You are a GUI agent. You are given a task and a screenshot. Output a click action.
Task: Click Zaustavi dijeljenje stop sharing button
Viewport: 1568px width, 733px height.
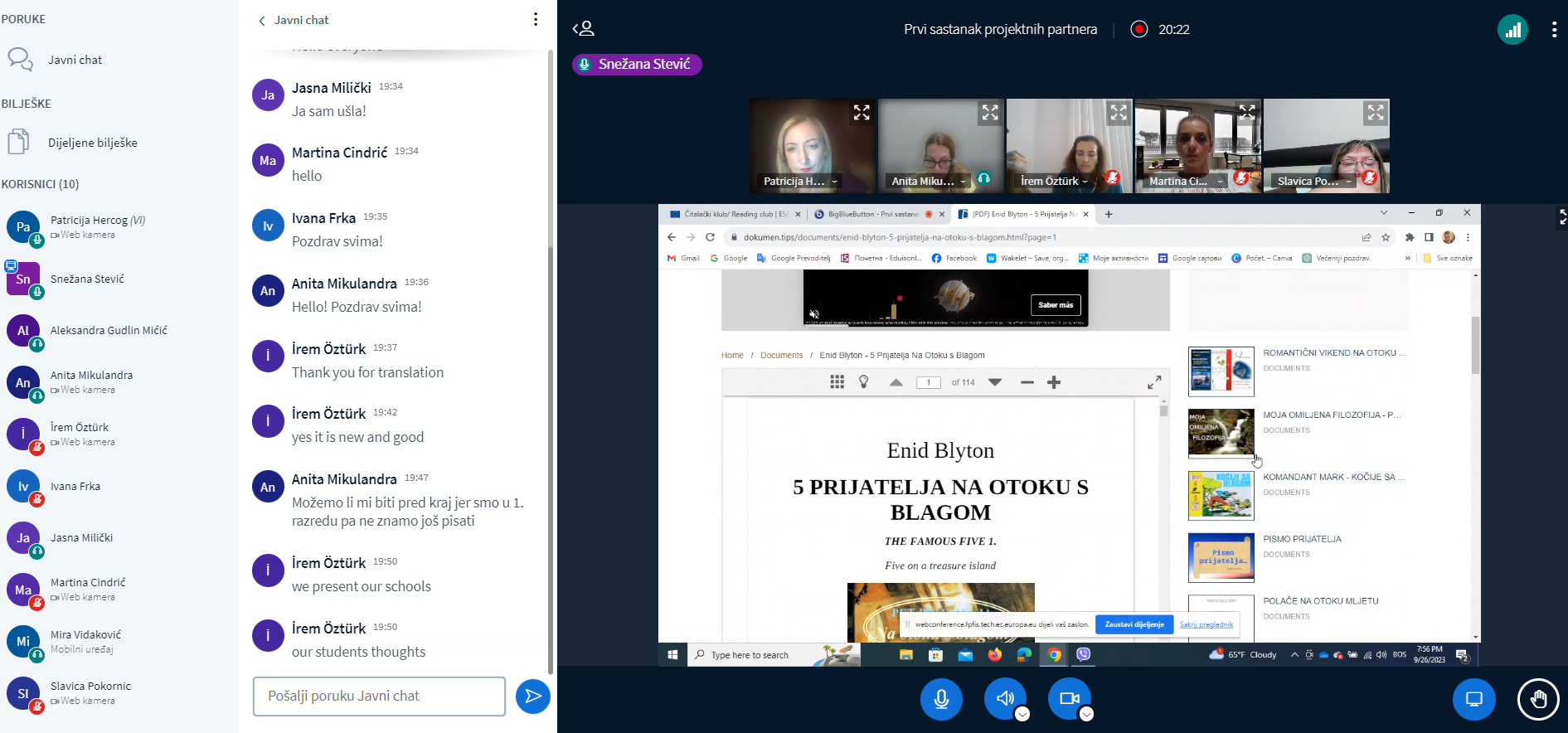[x=1134, y=624]
